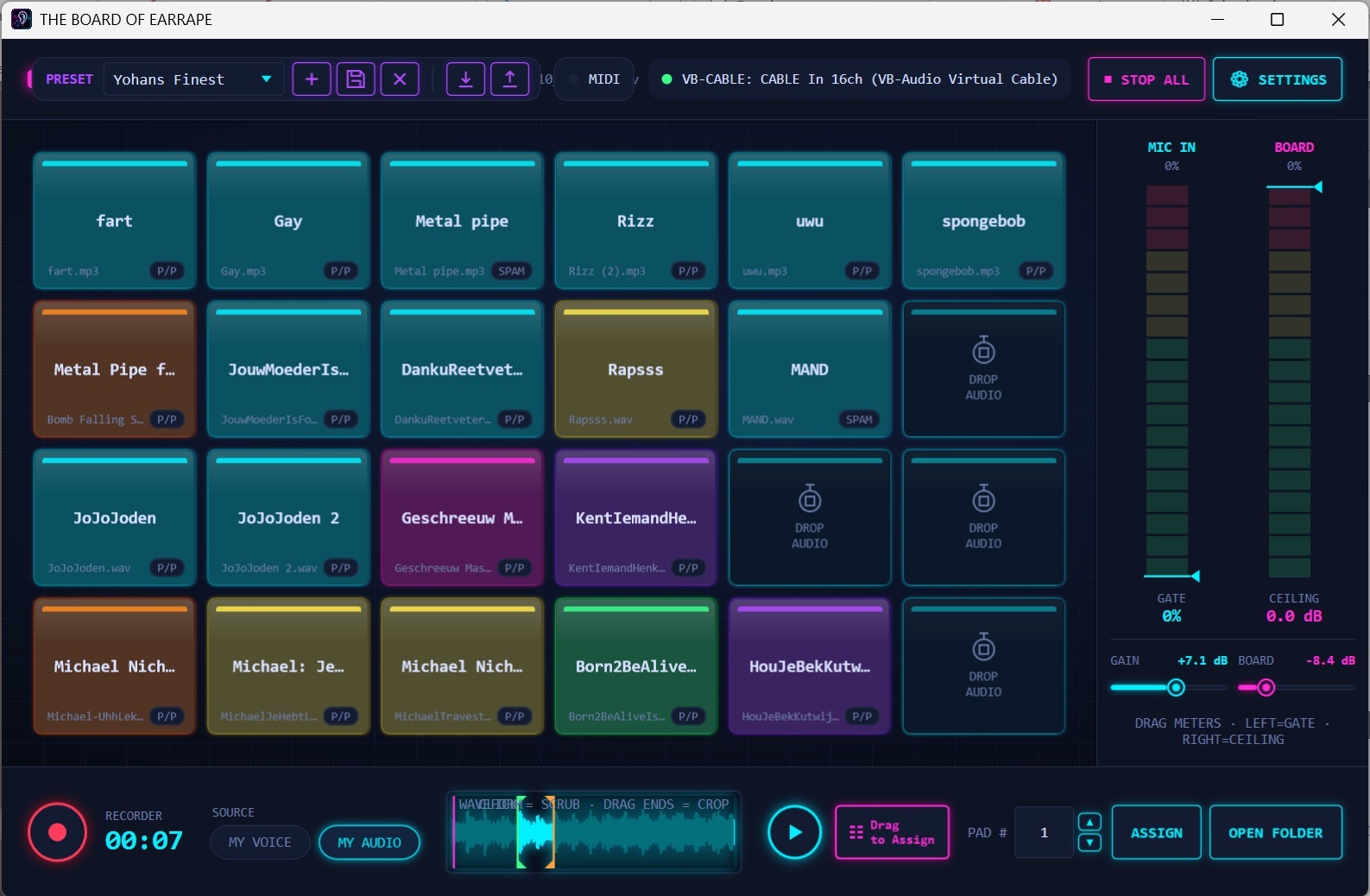The height and width of the screenshot is (896, 1370).
Task: Toggle the P/P badge on JoJoJoden pad
Action: click(x=167, y=568)
